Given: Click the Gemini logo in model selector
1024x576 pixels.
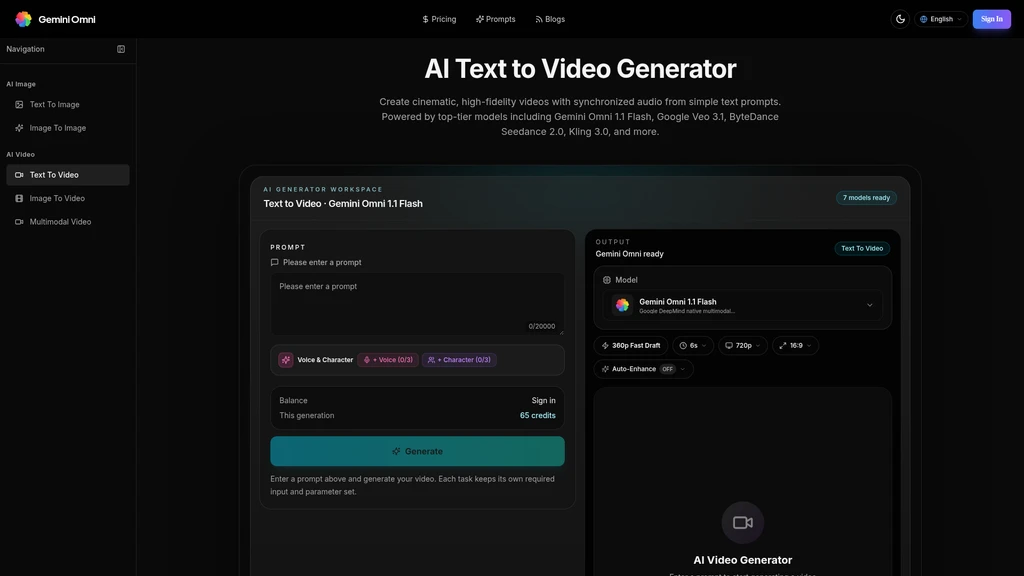Looking at the screenshot, I should (622, 305).
